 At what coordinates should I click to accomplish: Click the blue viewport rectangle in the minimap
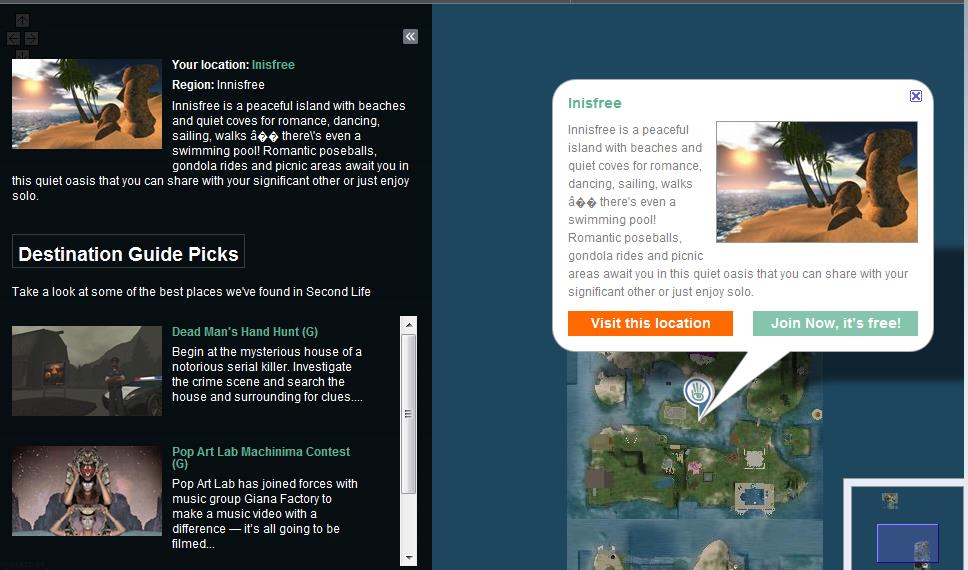(x=906, y=543)
